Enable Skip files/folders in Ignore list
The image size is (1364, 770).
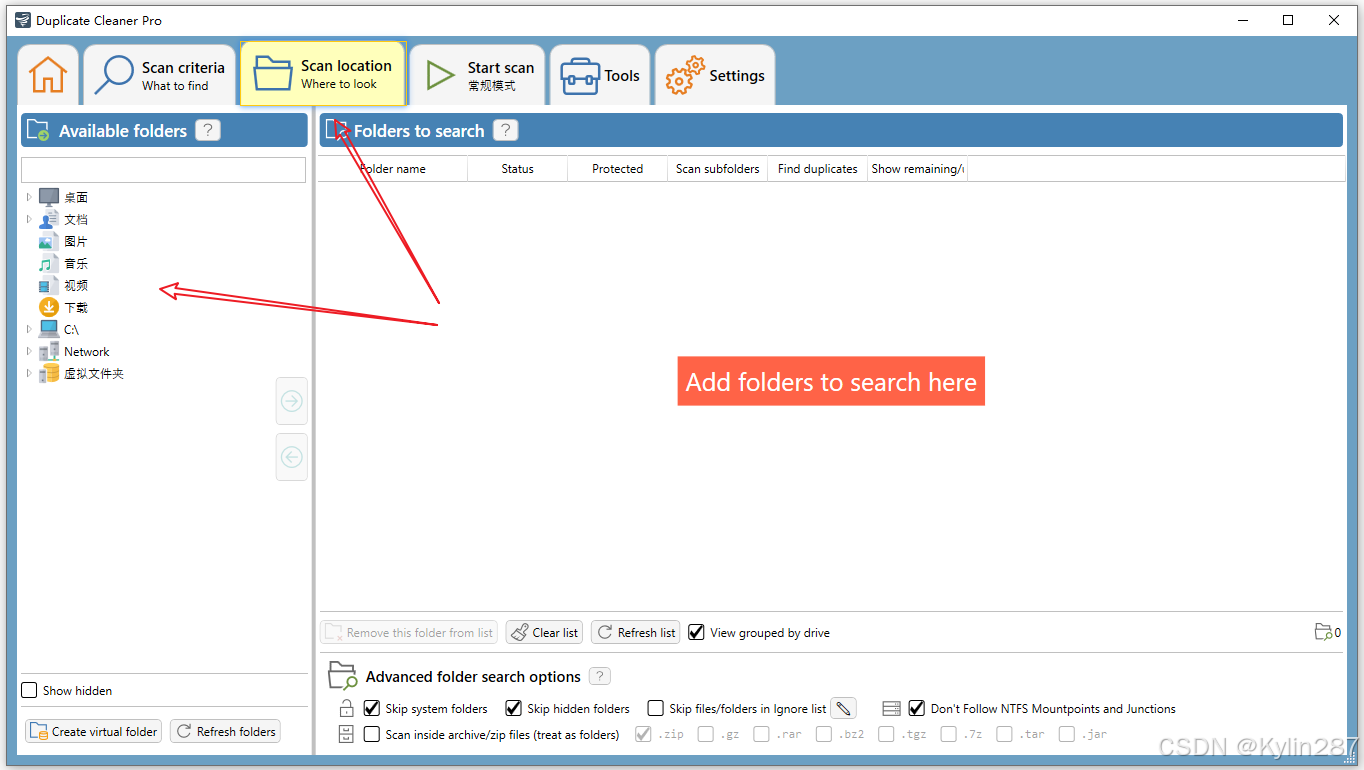(x=655, y=708)
